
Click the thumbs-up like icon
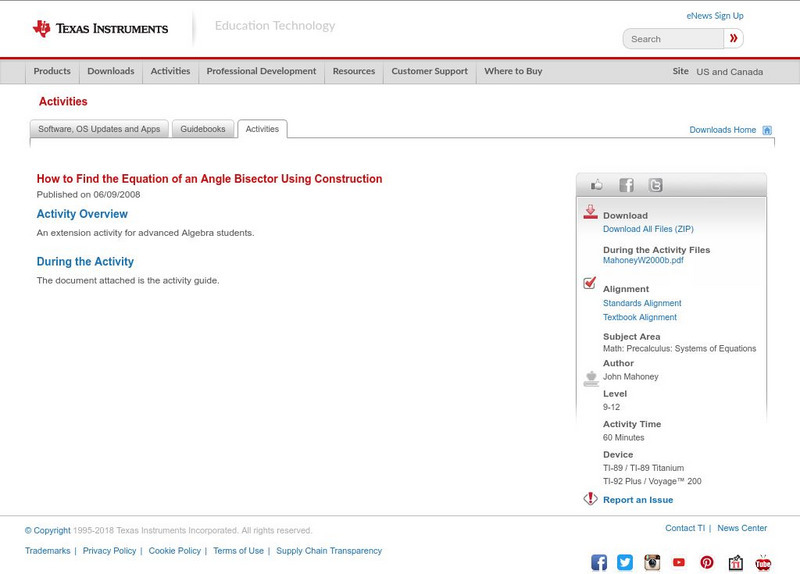(x=597, y=185)
